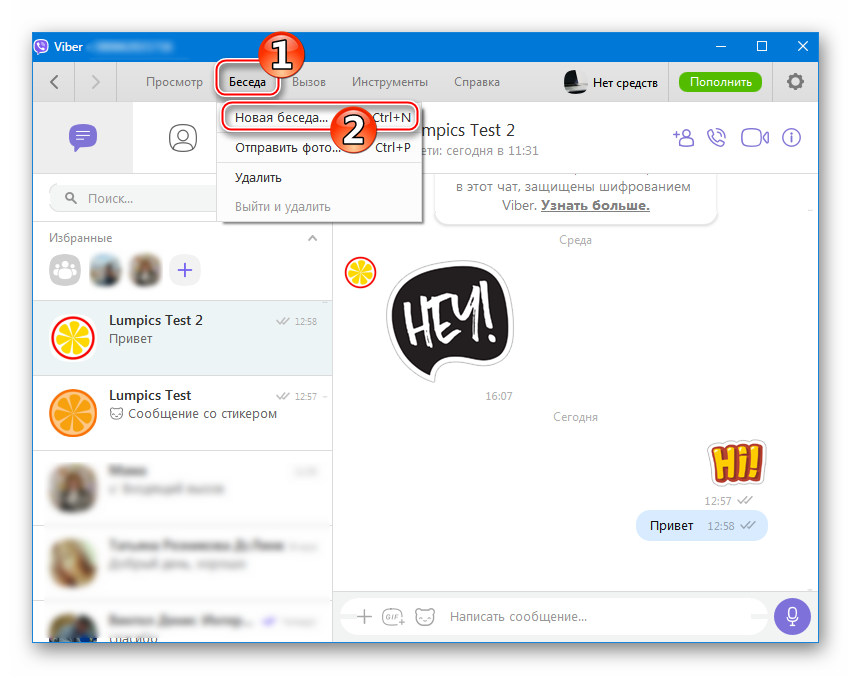Open the fourth blurred chat in list

pos(182,563)
